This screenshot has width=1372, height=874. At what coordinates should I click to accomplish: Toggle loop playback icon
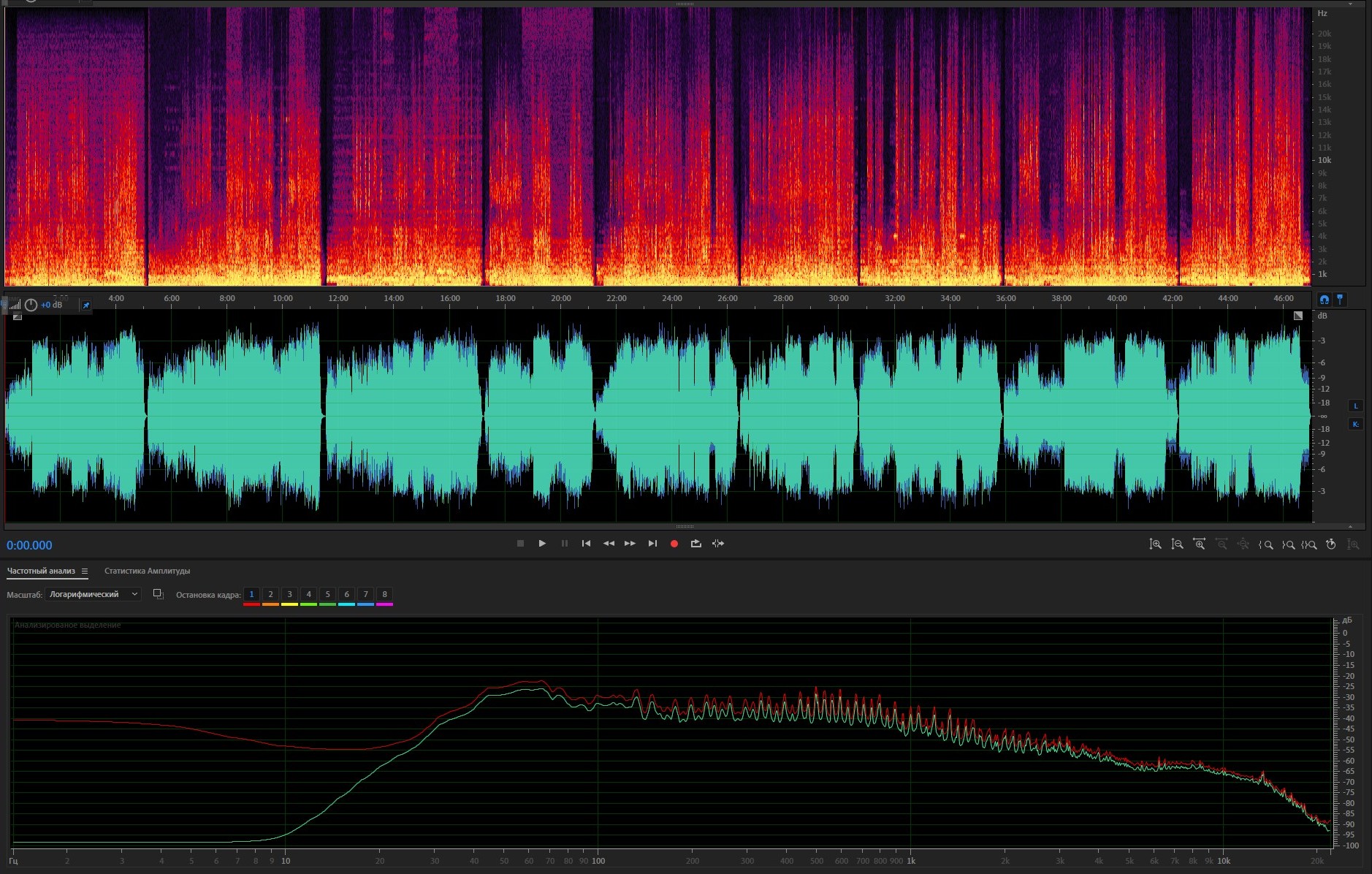[695, 544]
